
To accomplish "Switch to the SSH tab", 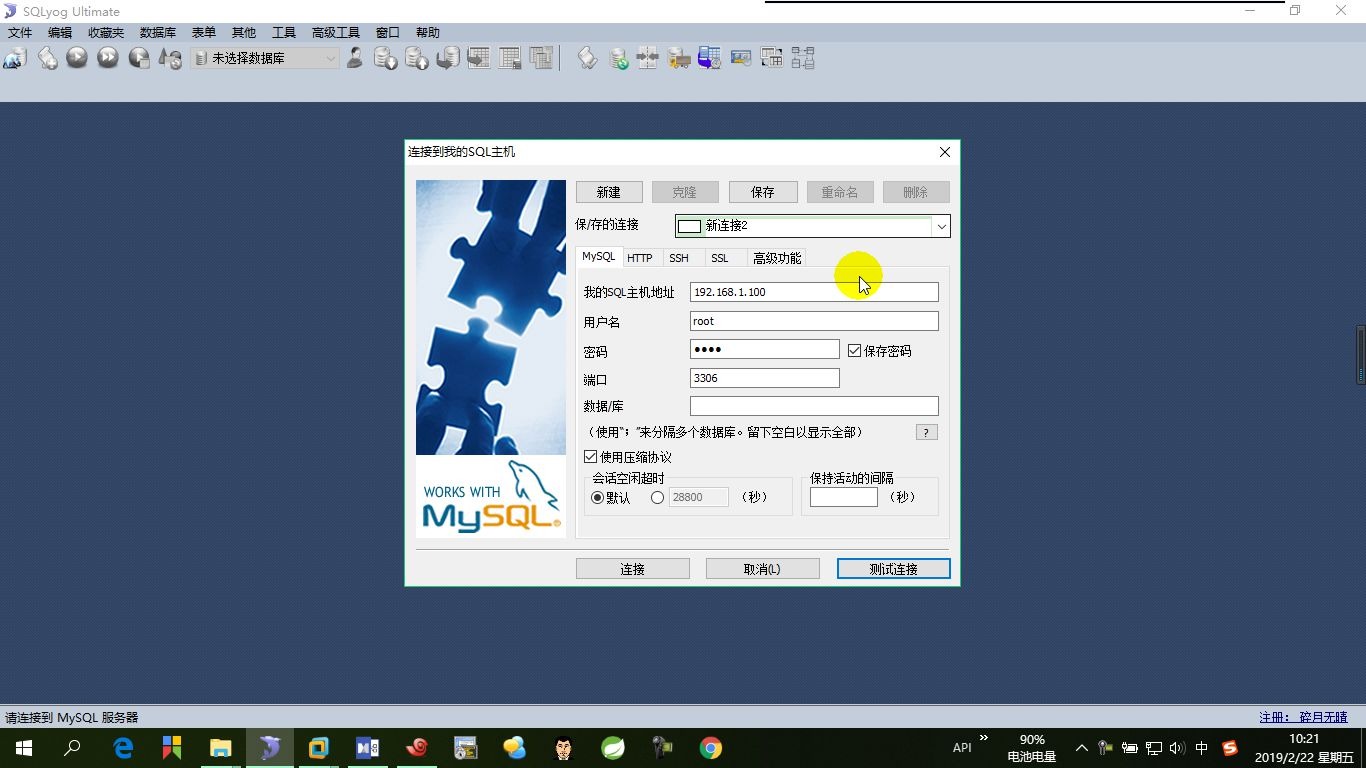I will 679,258.
